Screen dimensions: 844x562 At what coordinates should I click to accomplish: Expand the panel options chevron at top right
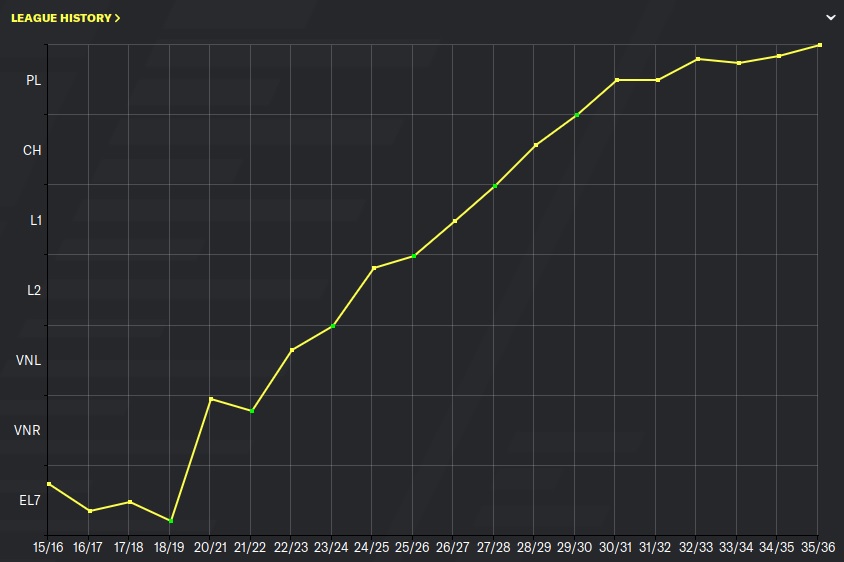[x=829, y=18]
